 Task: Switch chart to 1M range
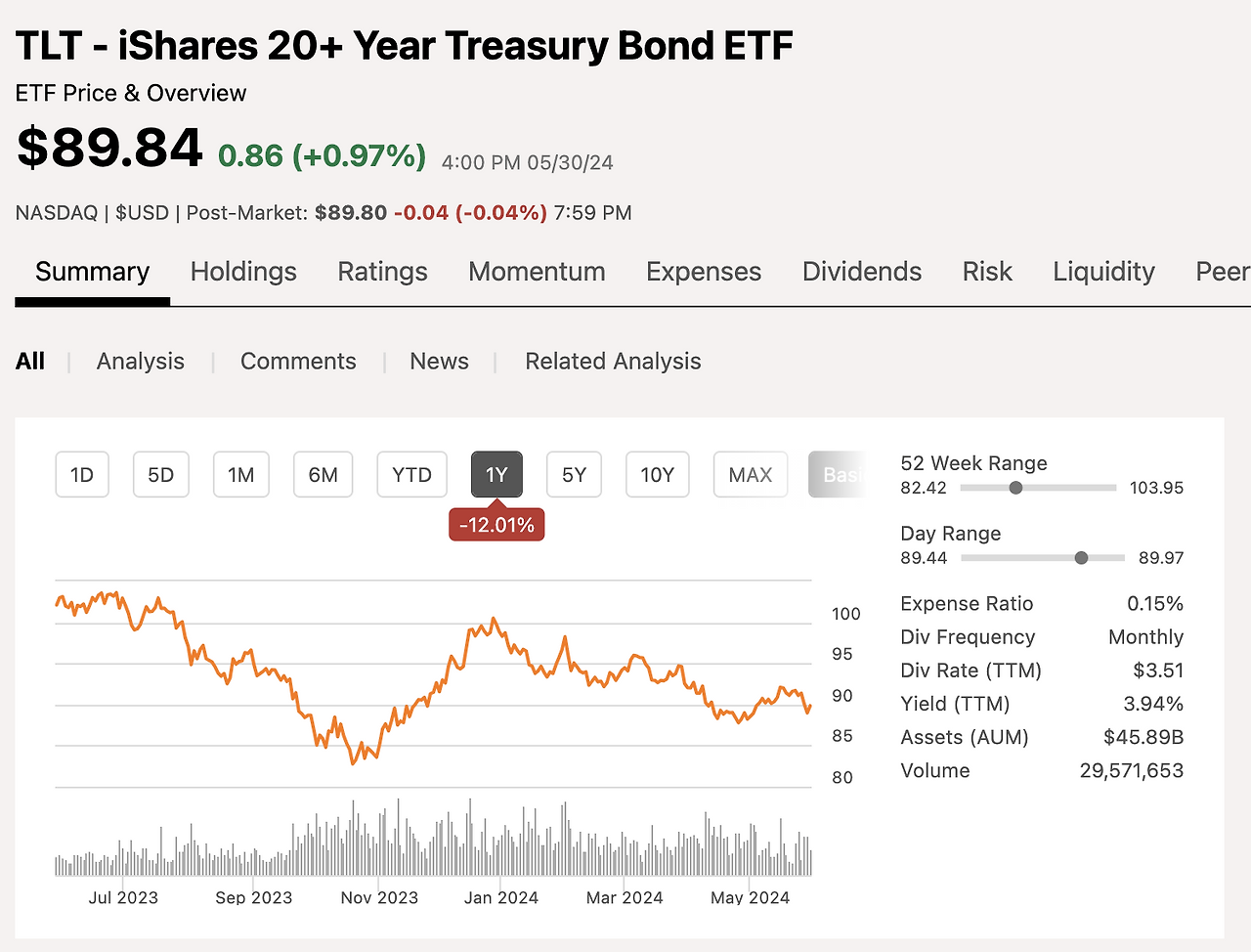[x=241, y=475]
